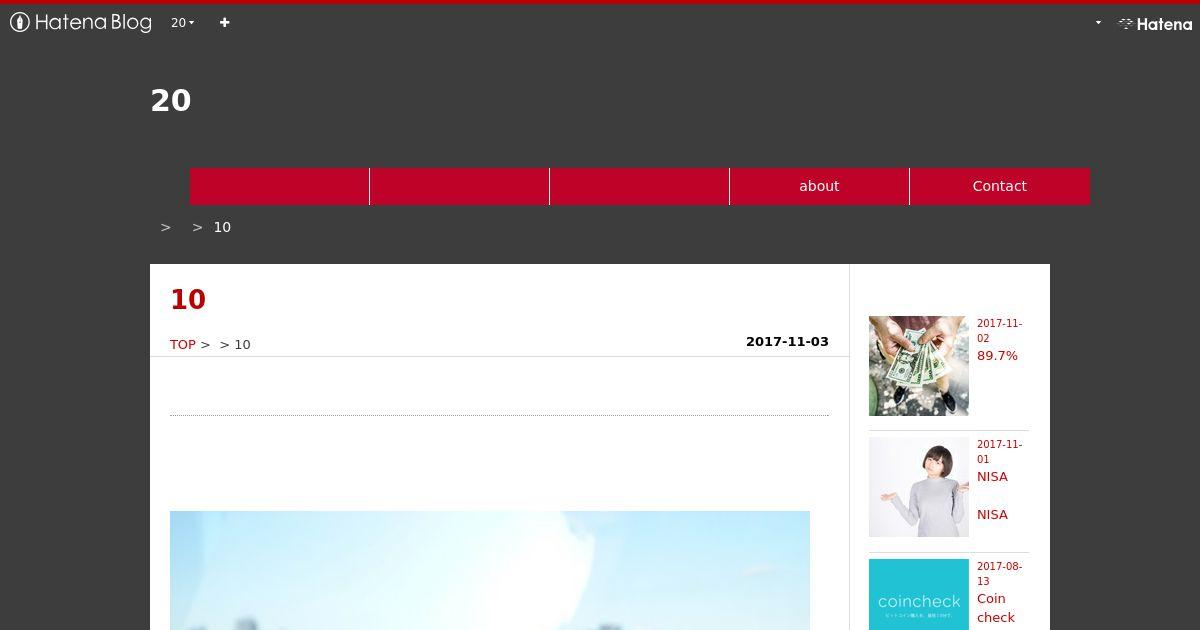
Task: Click the article title 10
Action: coord(188,299)
